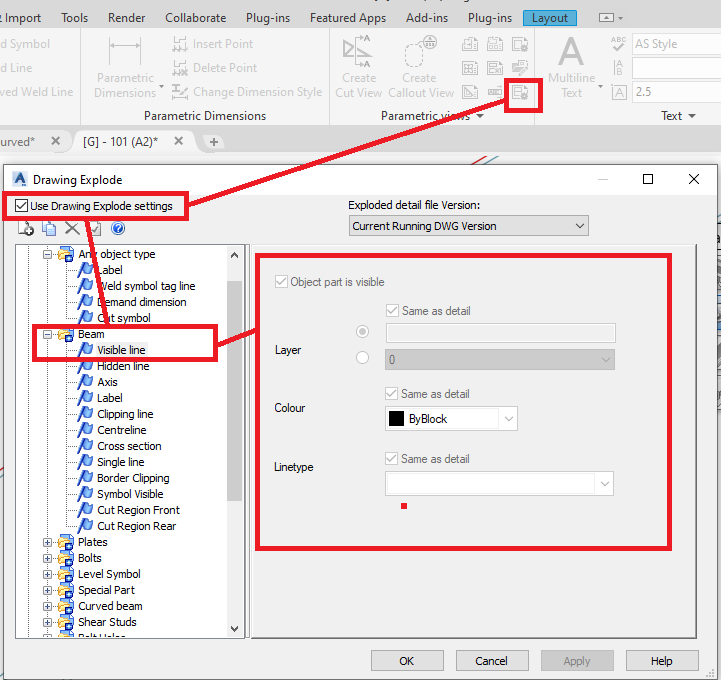Click the Drawing Explode settings ribbon icon

tap(521, 93)
